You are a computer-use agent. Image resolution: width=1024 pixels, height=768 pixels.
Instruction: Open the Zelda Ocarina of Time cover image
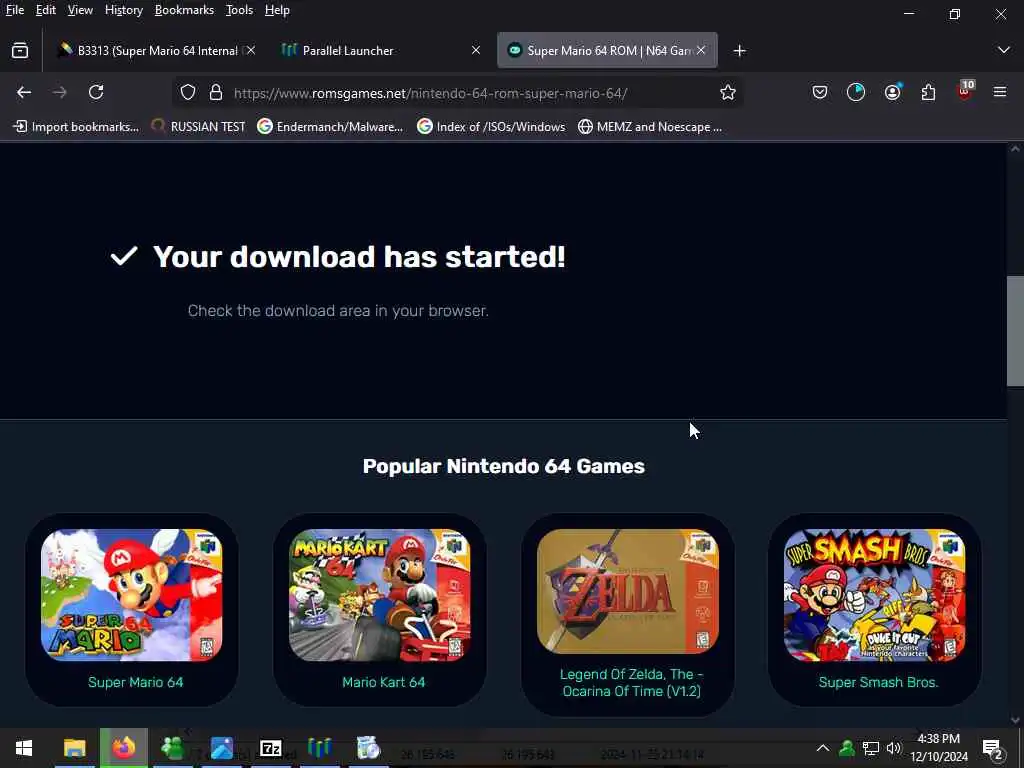pyautogui.click(x=628, y=591)
